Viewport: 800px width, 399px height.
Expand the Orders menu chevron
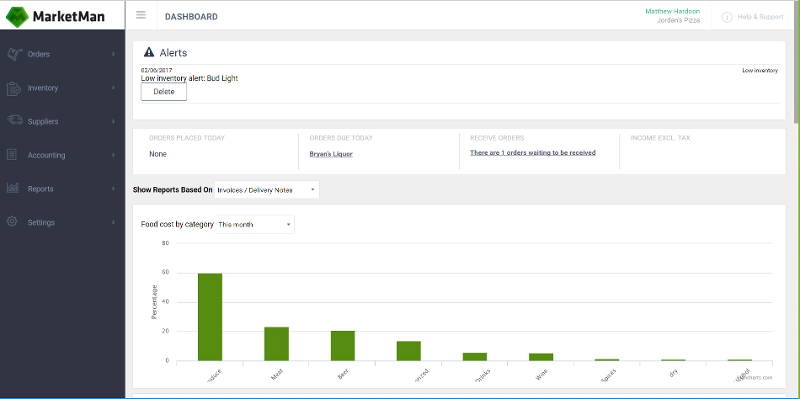(x=113, y=54)
